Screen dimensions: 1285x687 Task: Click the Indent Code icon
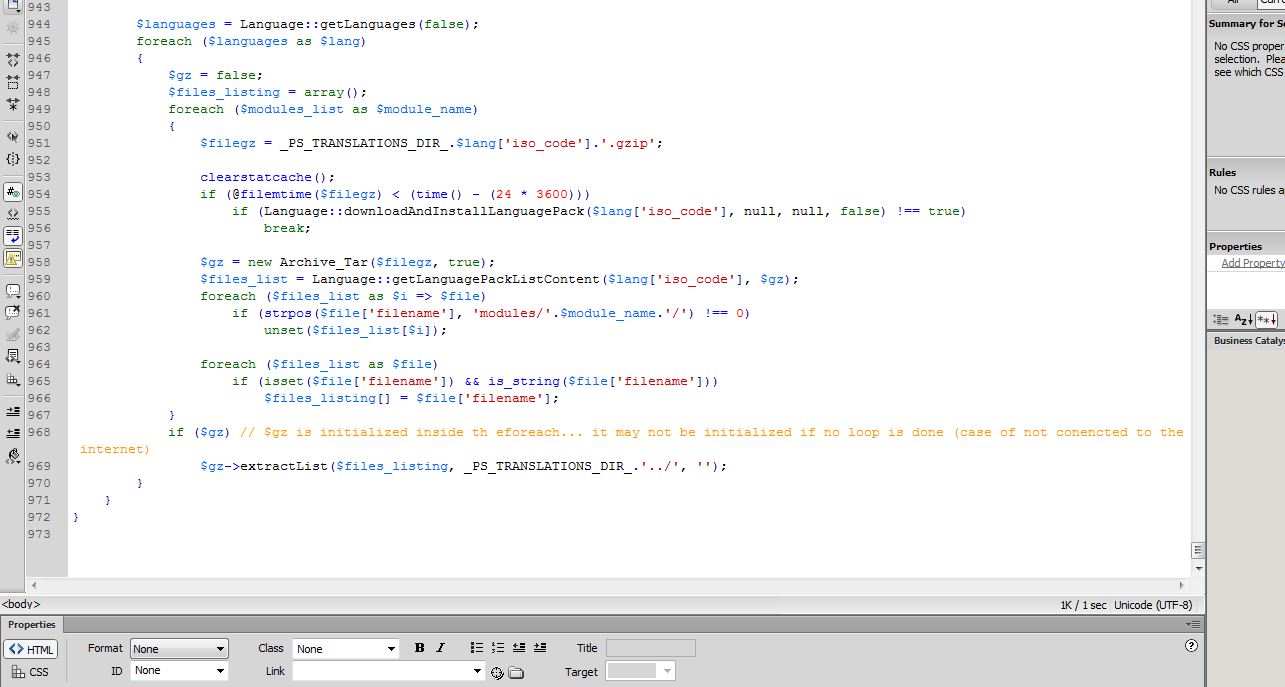(x=13, y=411)
